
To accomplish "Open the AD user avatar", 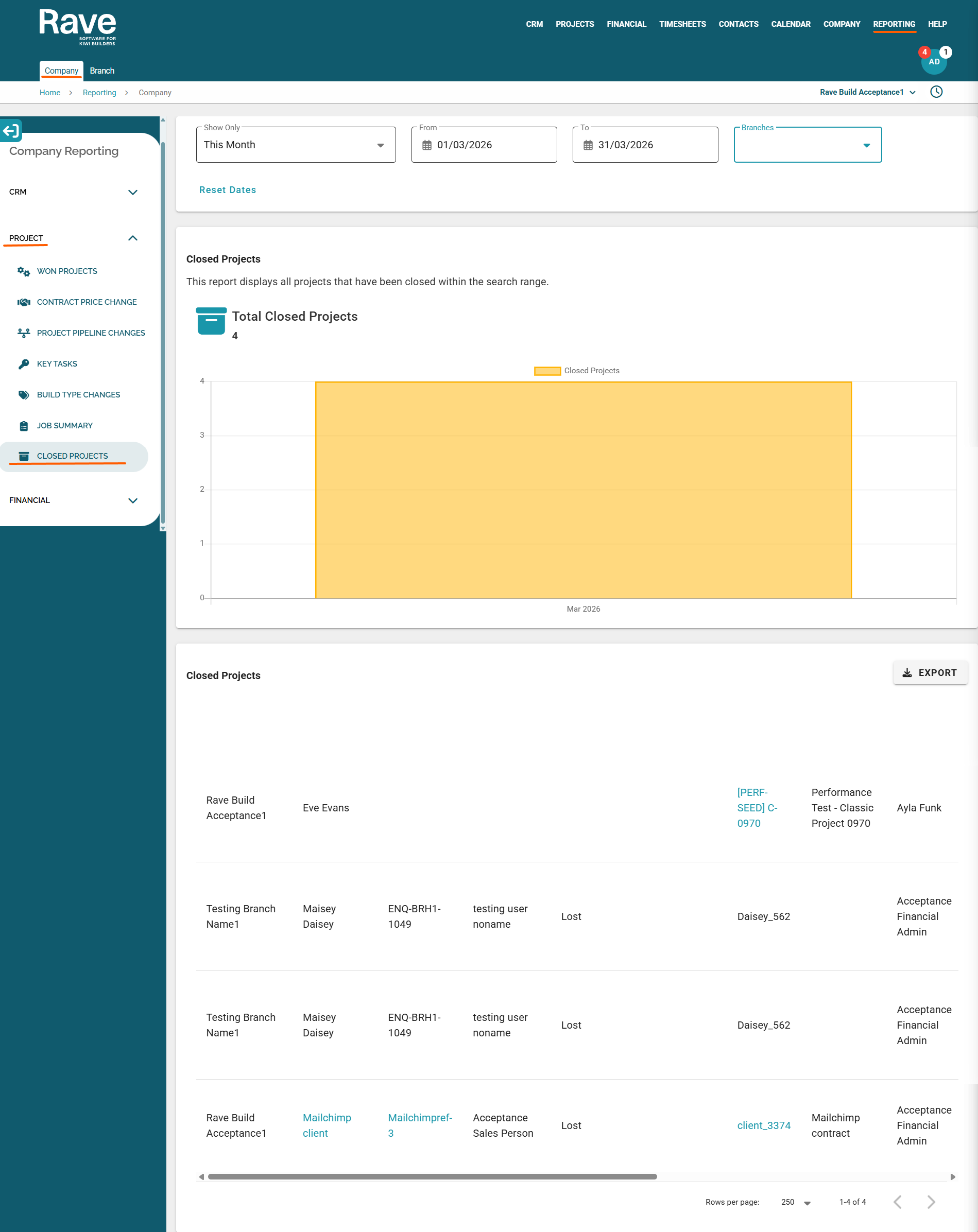I will pyautogui.click(x=934, y=62).
